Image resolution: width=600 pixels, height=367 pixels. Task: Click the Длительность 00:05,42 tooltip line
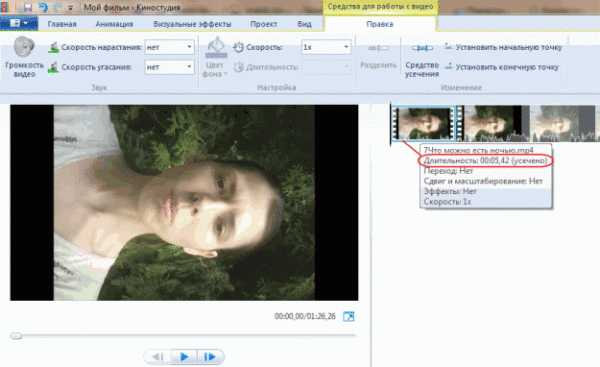click(486, 160)
